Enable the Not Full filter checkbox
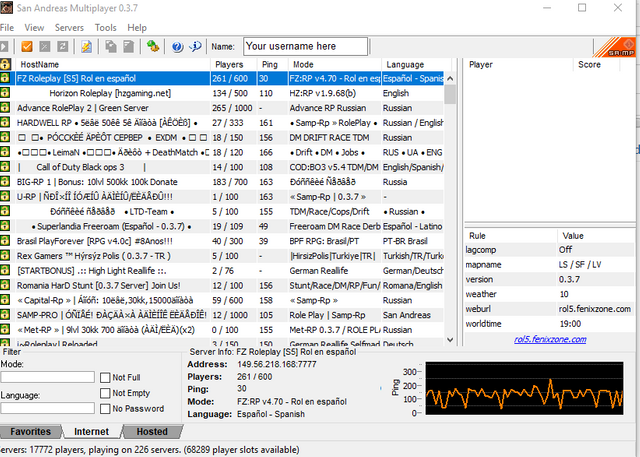 tap(105, 377)
